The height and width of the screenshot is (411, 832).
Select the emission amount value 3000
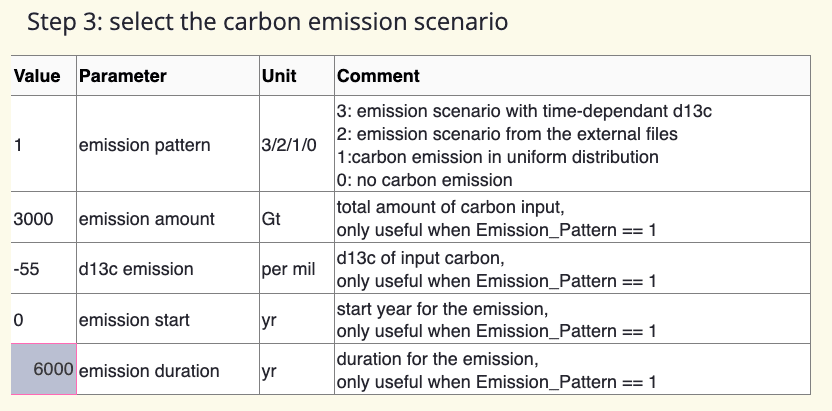pyautogui.click(x=32, y=218)
